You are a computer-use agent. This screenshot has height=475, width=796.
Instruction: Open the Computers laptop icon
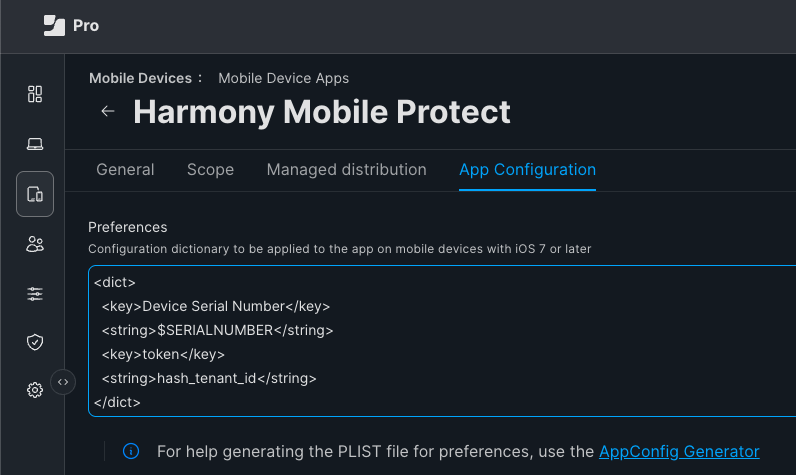tap(35, 144)
